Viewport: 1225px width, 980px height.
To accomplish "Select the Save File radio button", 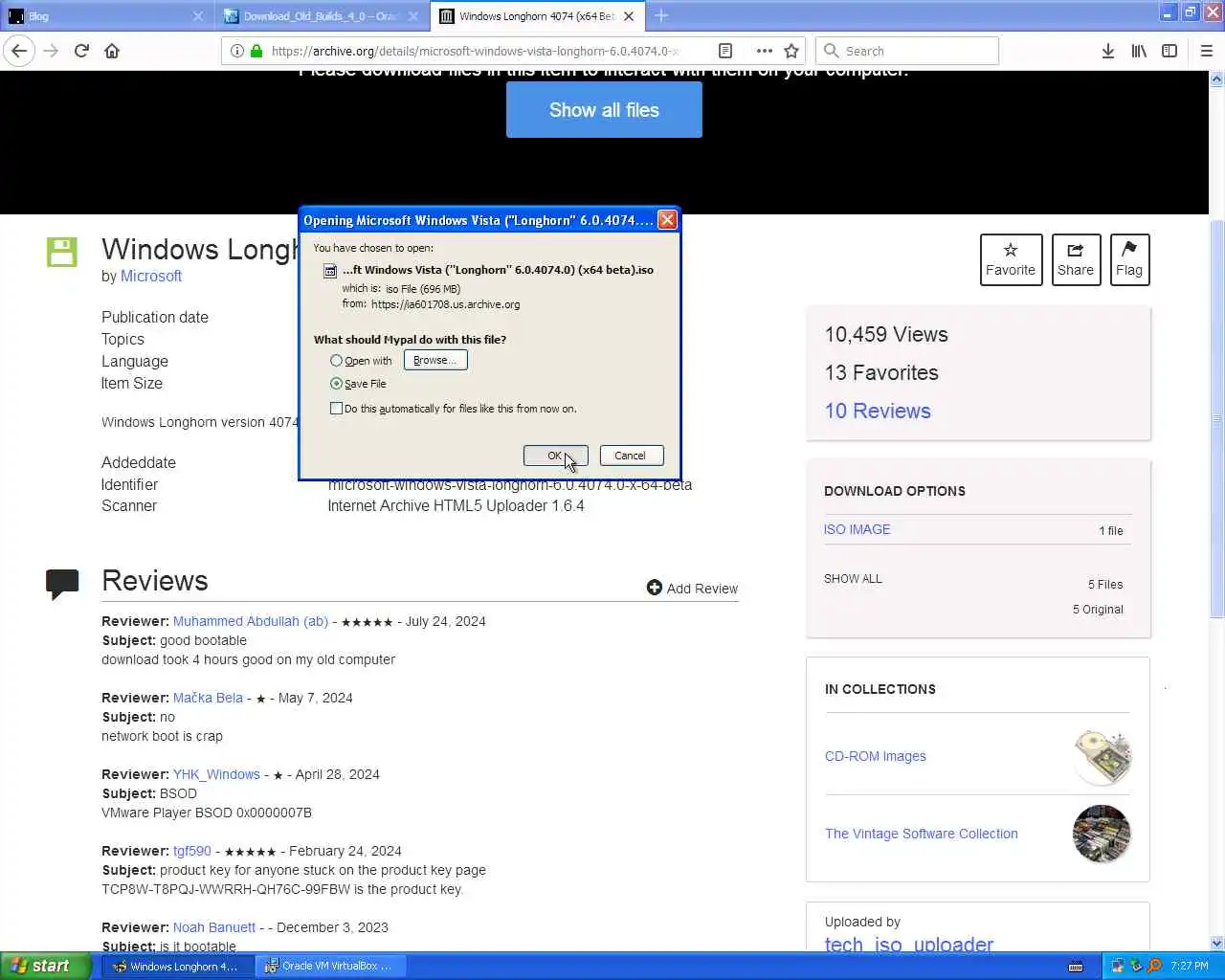I will point(336,384).
